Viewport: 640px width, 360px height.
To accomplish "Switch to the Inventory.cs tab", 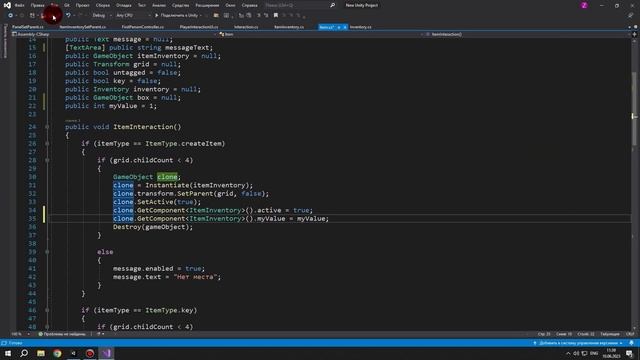I will [x=361, y=27].
